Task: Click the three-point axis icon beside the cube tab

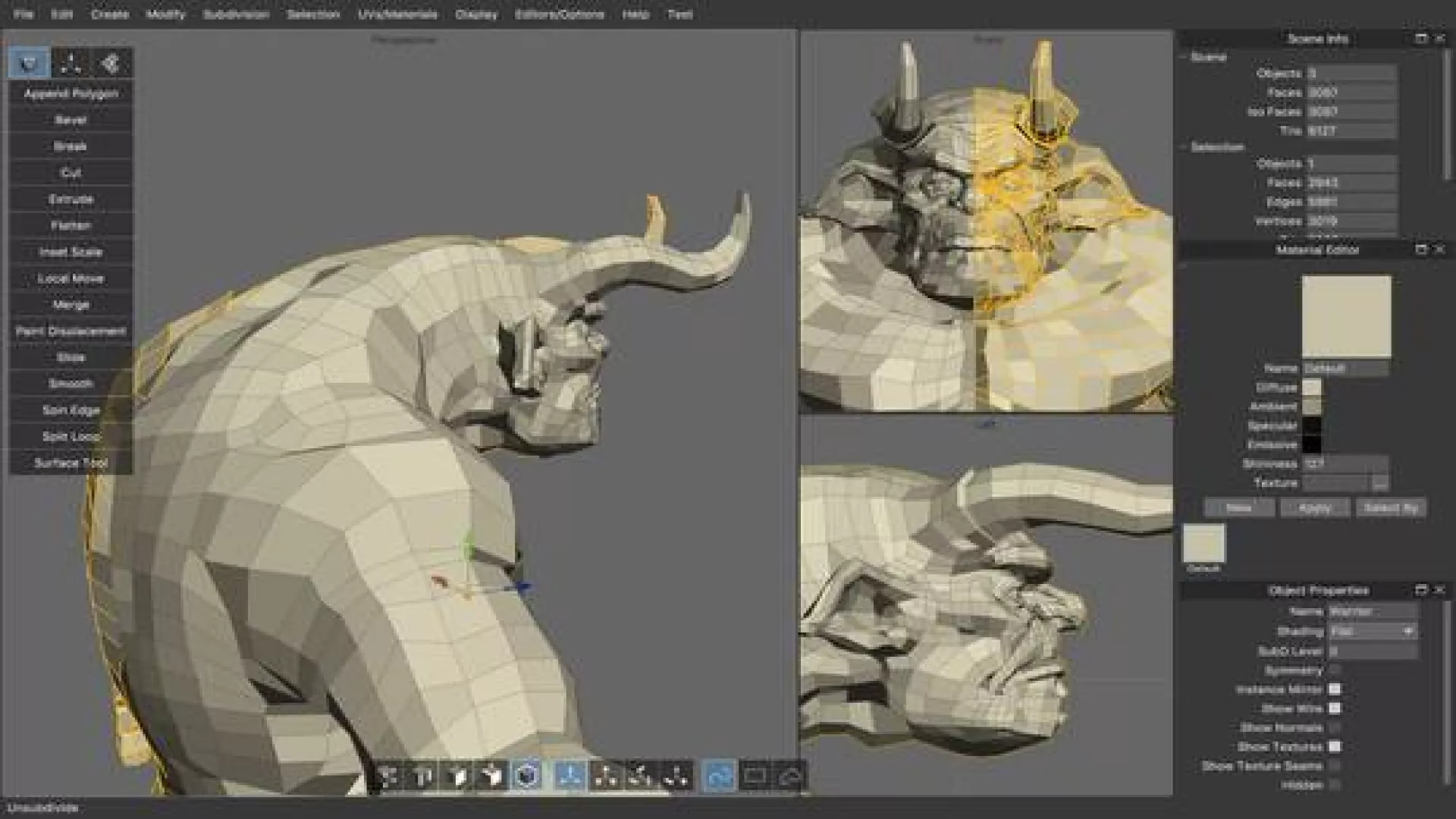Action: point(71,63)
